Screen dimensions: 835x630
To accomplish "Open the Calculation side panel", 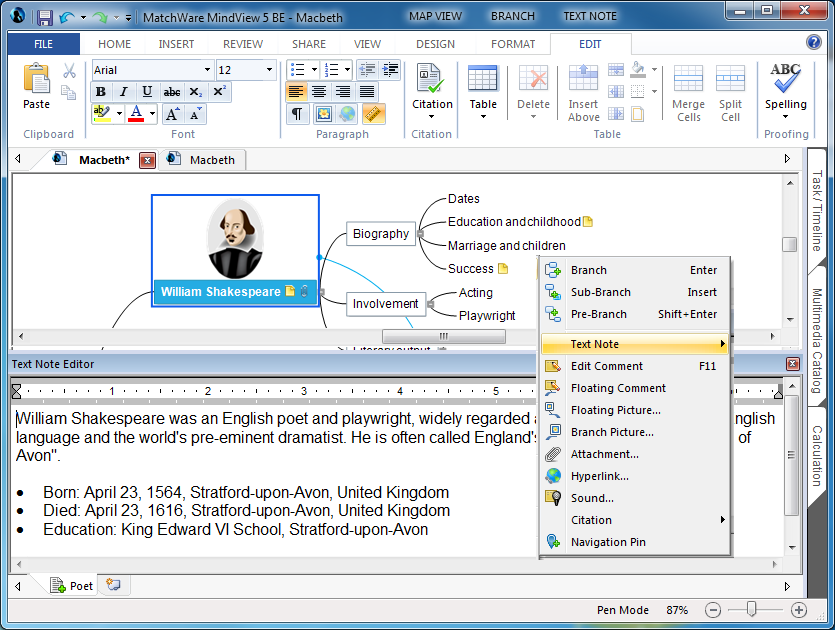I will coord(817,456).
